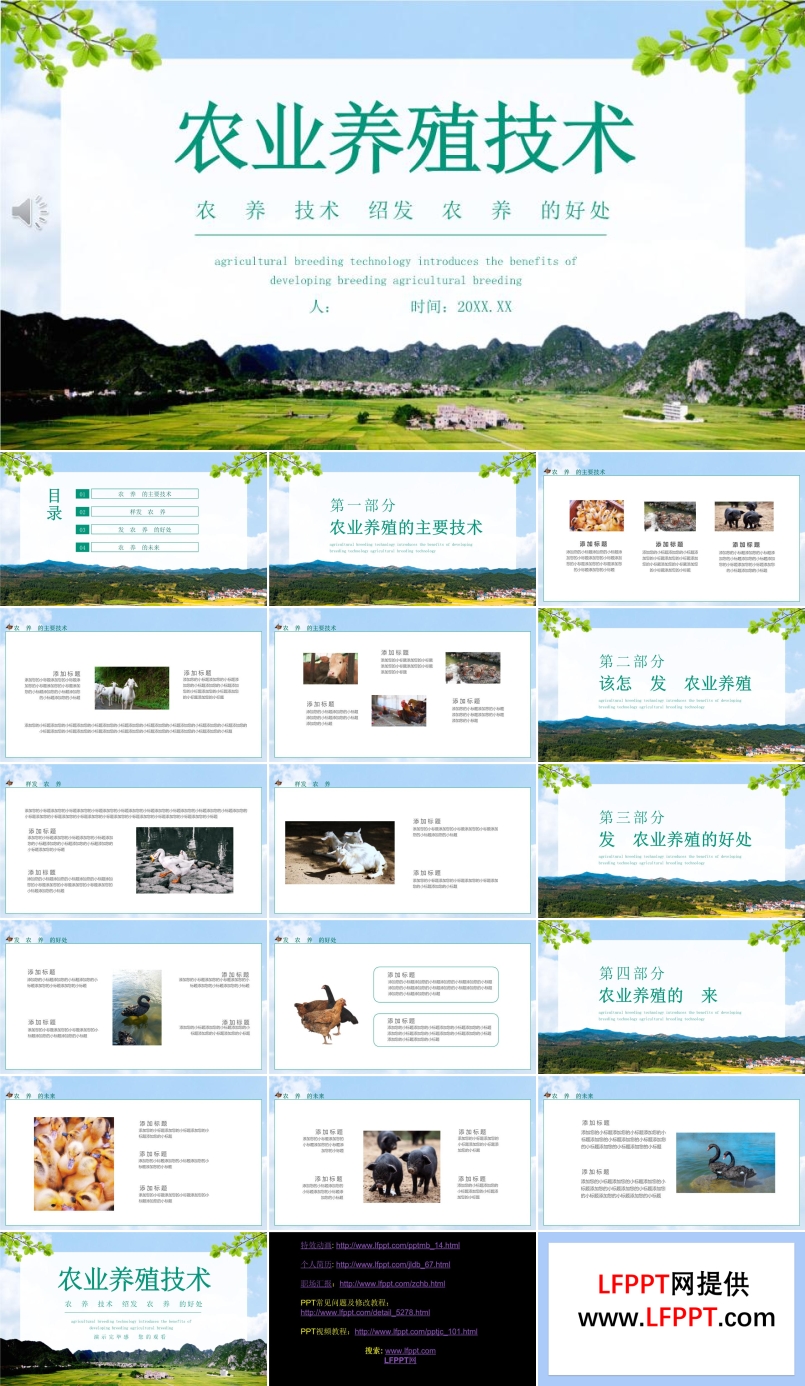Select the 第二部分 section slide thumbnail
Screen dimensions: 805x1386
tap(671, 685)
